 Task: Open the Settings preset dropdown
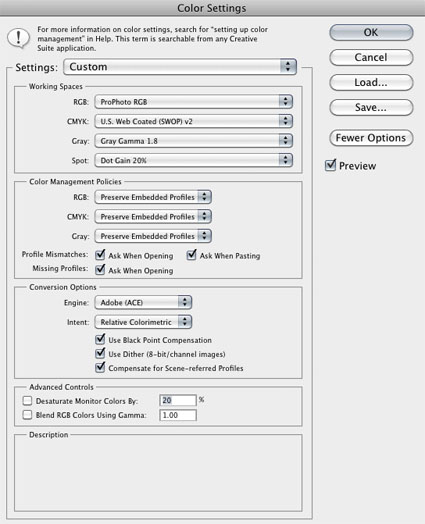180,67
